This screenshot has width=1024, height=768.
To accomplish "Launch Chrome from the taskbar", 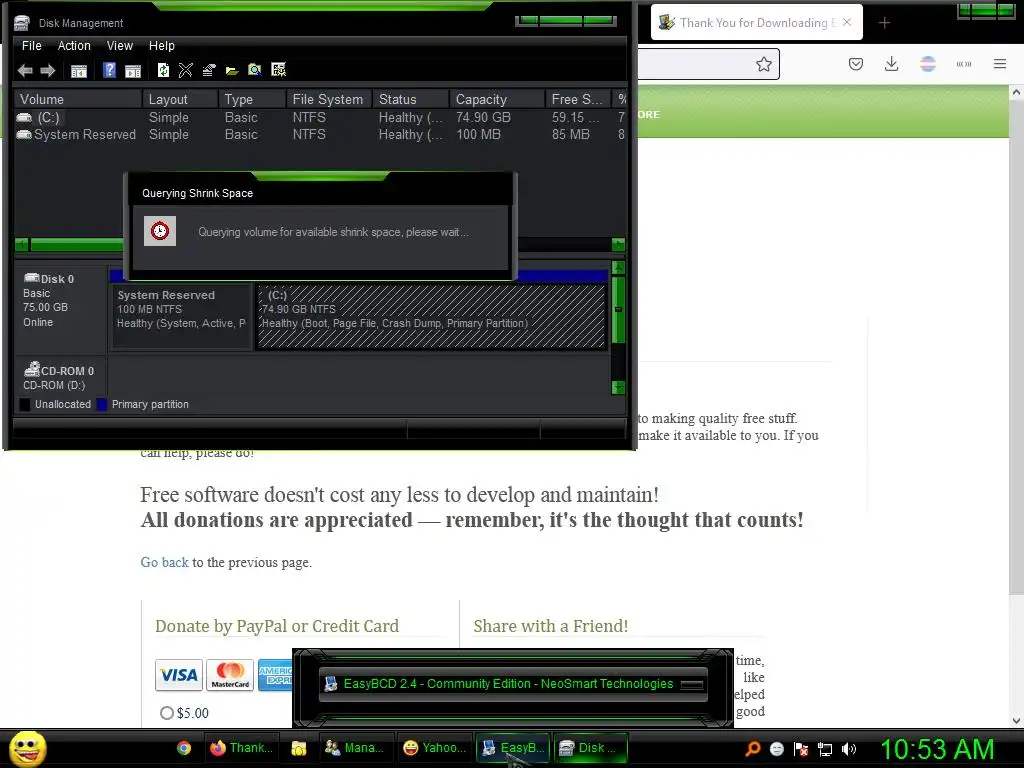I will (184, 748).
